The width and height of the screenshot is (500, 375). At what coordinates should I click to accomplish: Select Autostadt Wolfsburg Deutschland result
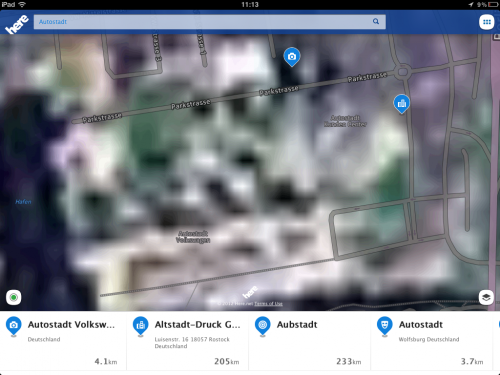(432, 341)
